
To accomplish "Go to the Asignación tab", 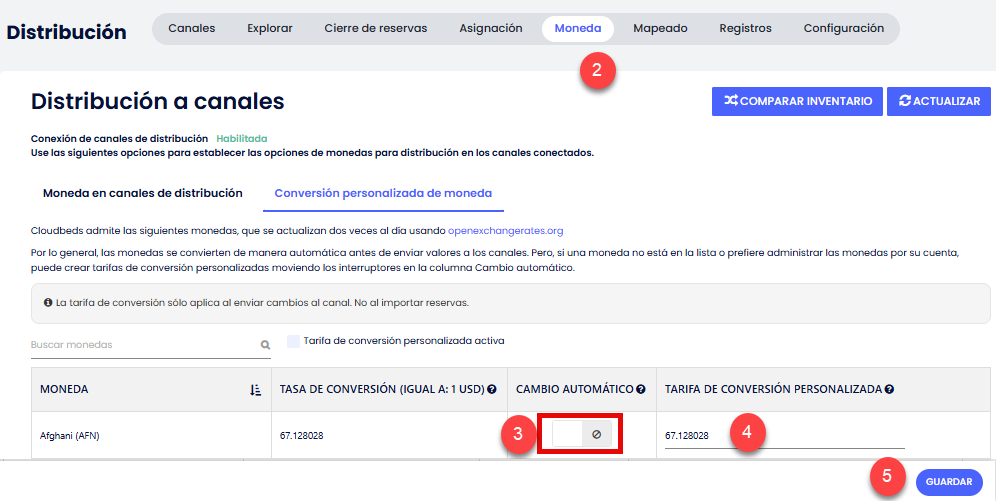I will click(491, 29).
